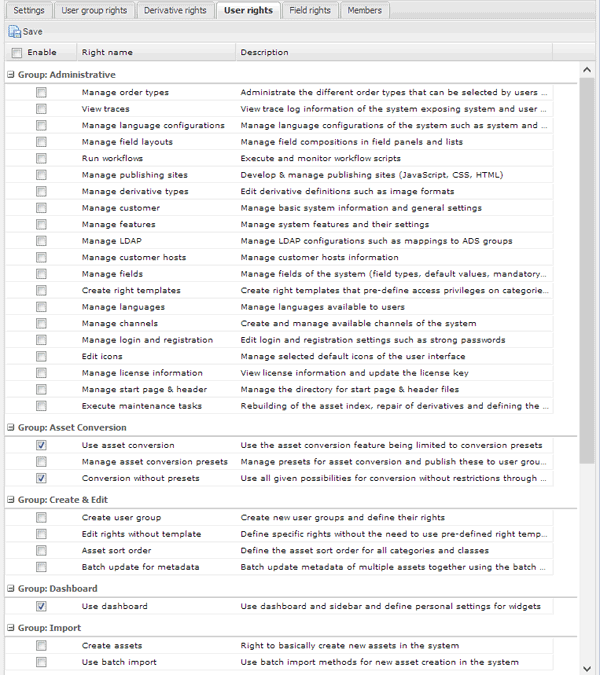Check Manage start page & header checkbox
This screenshot has width=600, height=675.
click(x=41, y=390)
